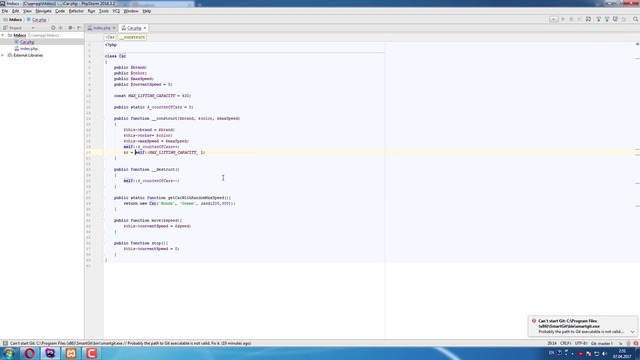Click VCS commit changes icon
This screenshot has height=360, width=640.
607,19
